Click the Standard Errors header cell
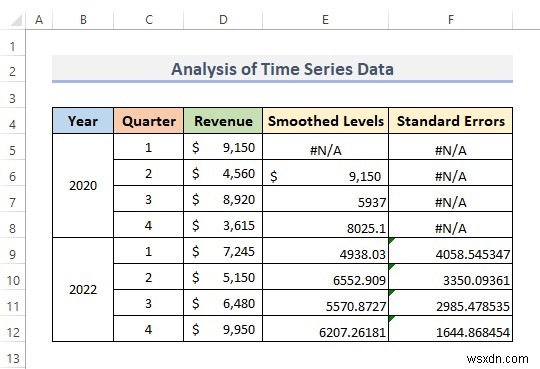The width and height of the screenshot is (540, 369). point(450,121)
